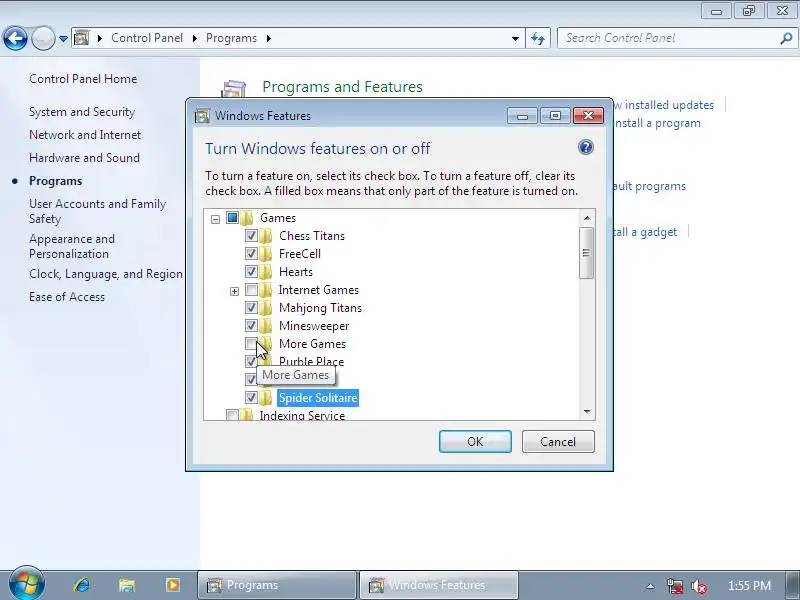
Task: Collapse the Games tree node
Action: (215, 219)
